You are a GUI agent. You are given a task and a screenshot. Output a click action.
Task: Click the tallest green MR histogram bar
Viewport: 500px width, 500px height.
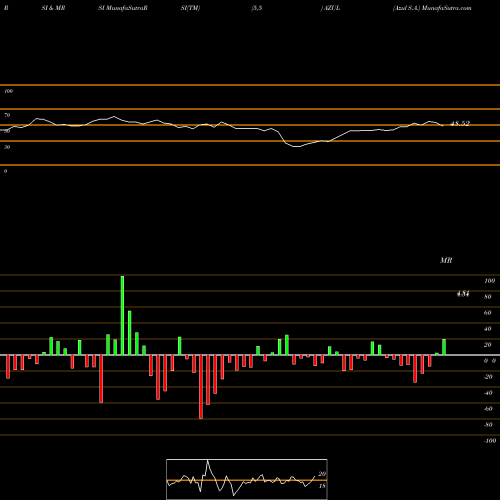[122, 315]
